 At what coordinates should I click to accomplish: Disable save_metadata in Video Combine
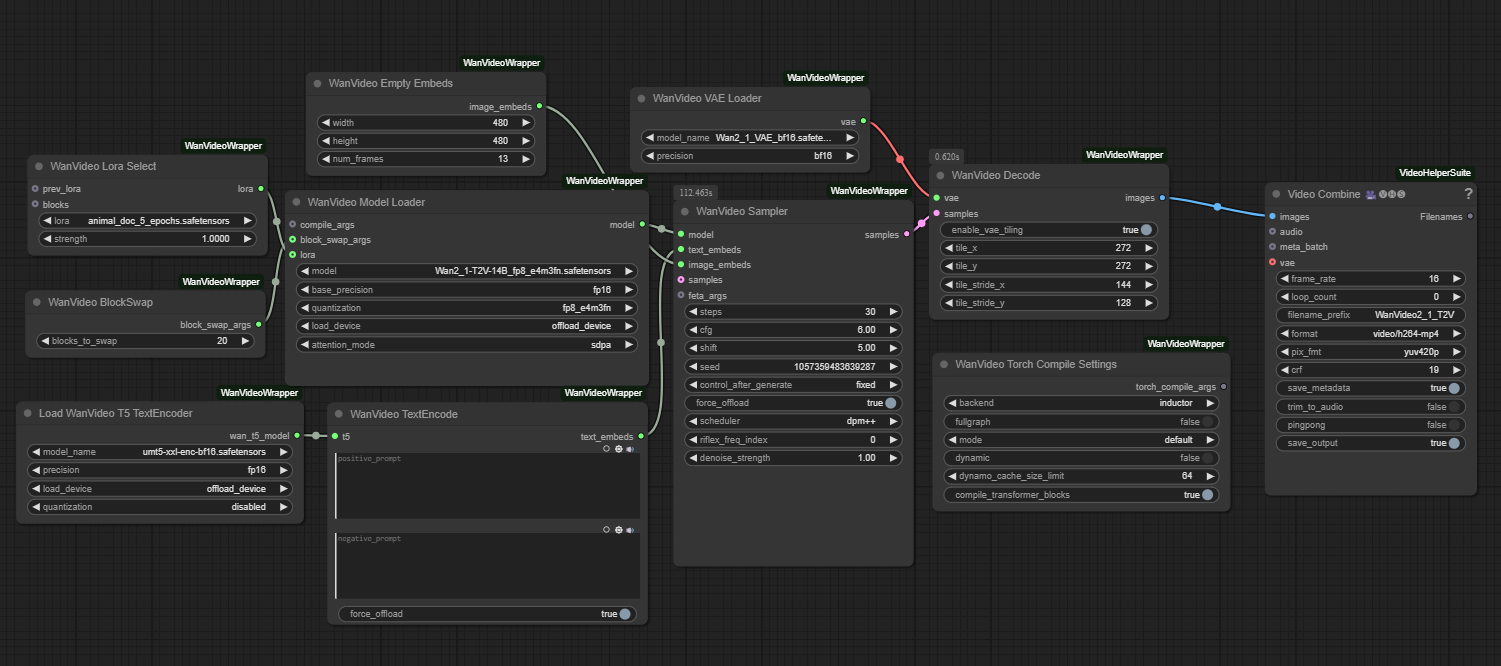[1453, 388]
